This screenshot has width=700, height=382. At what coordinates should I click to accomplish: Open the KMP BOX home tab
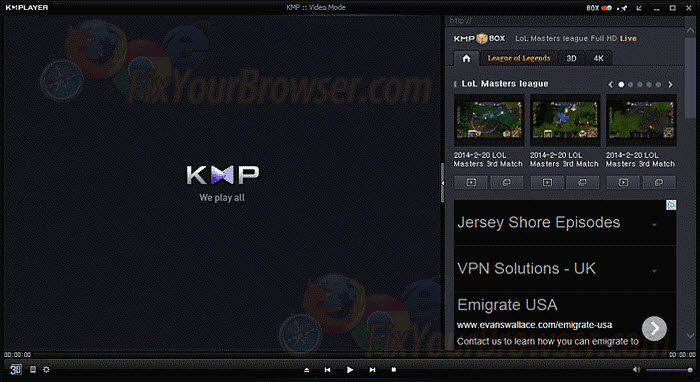[466, 58]
